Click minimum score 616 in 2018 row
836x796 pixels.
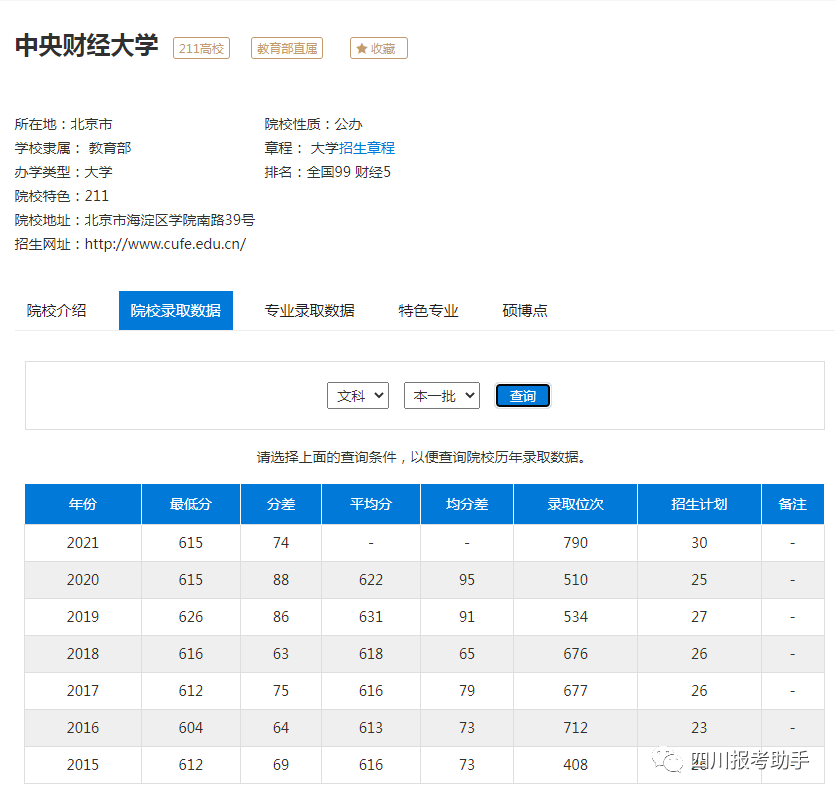(x=191, y=654)
